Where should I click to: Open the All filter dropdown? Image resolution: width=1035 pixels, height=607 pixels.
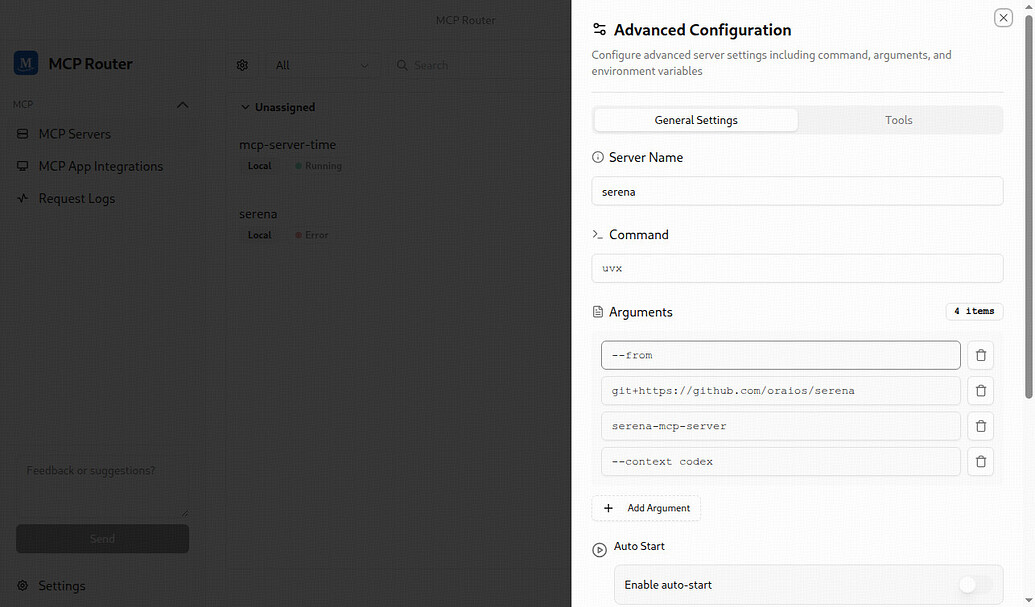click(x=321, y=65)
